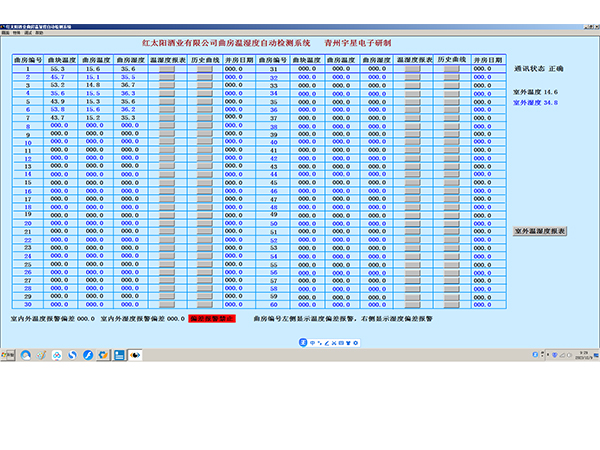Select the active monitoring app icon in the taskbar
This screenshot has height=450, width=600.
click(136, 355)
